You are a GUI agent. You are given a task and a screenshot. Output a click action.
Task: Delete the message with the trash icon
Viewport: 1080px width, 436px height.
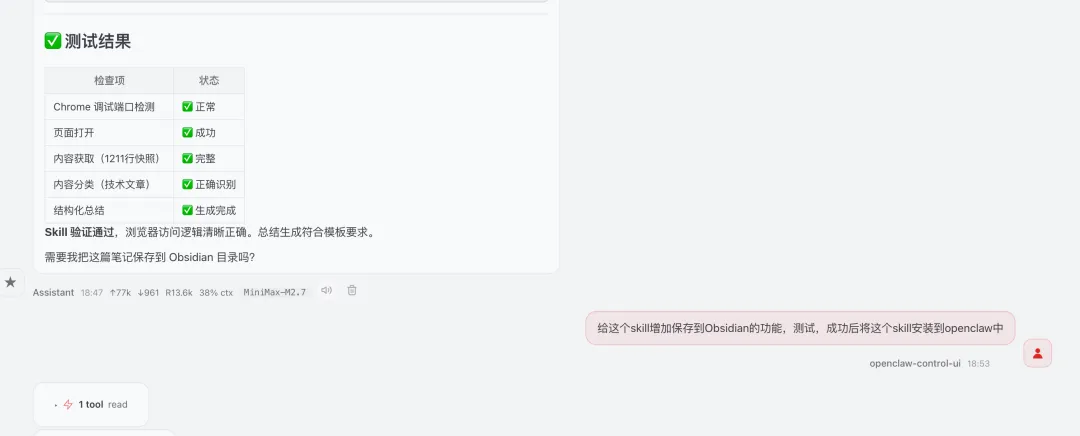click(x=352, y=291)
